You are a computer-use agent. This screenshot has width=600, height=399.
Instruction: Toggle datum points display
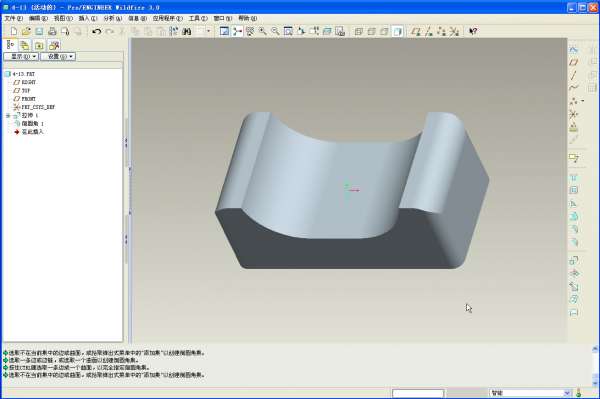(441, 31)
